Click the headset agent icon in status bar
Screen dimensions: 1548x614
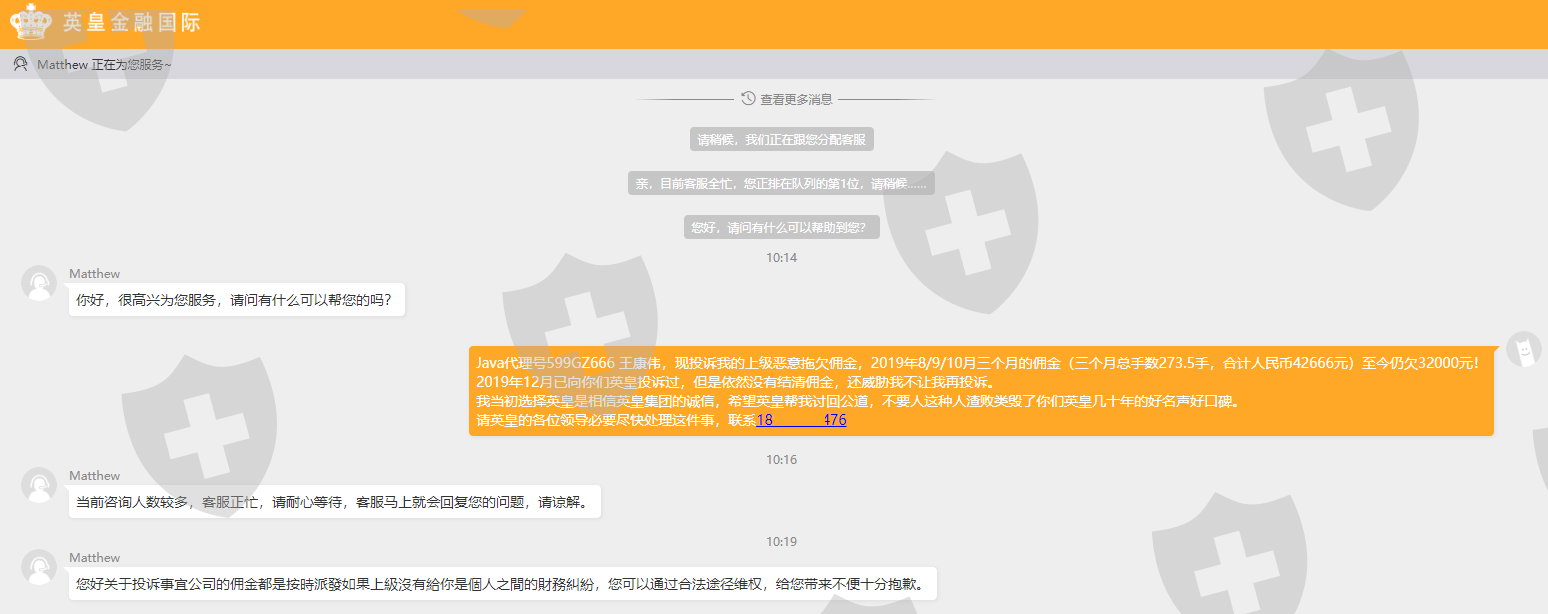point(20,64)
